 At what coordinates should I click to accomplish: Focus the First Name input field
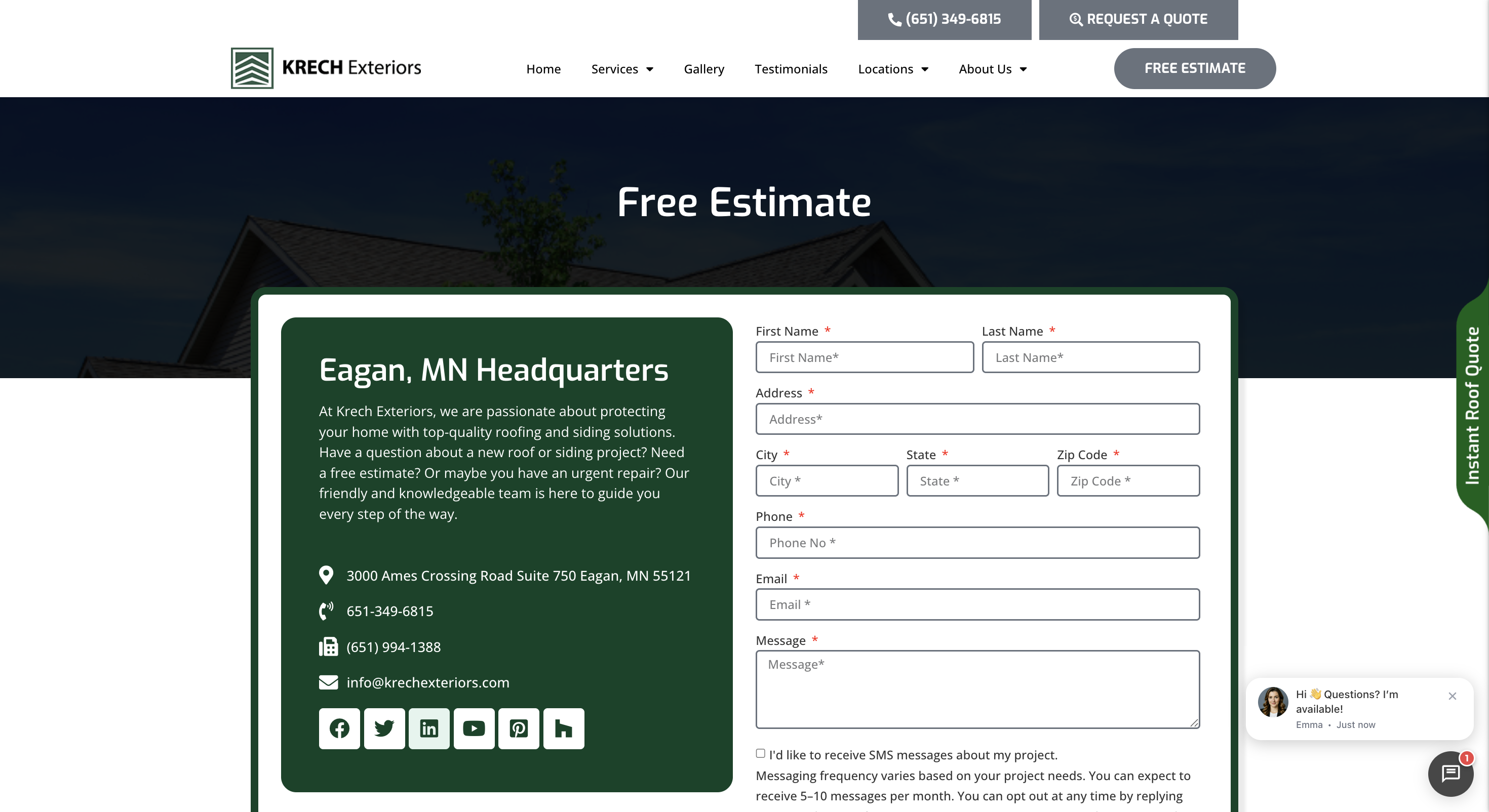865,357
